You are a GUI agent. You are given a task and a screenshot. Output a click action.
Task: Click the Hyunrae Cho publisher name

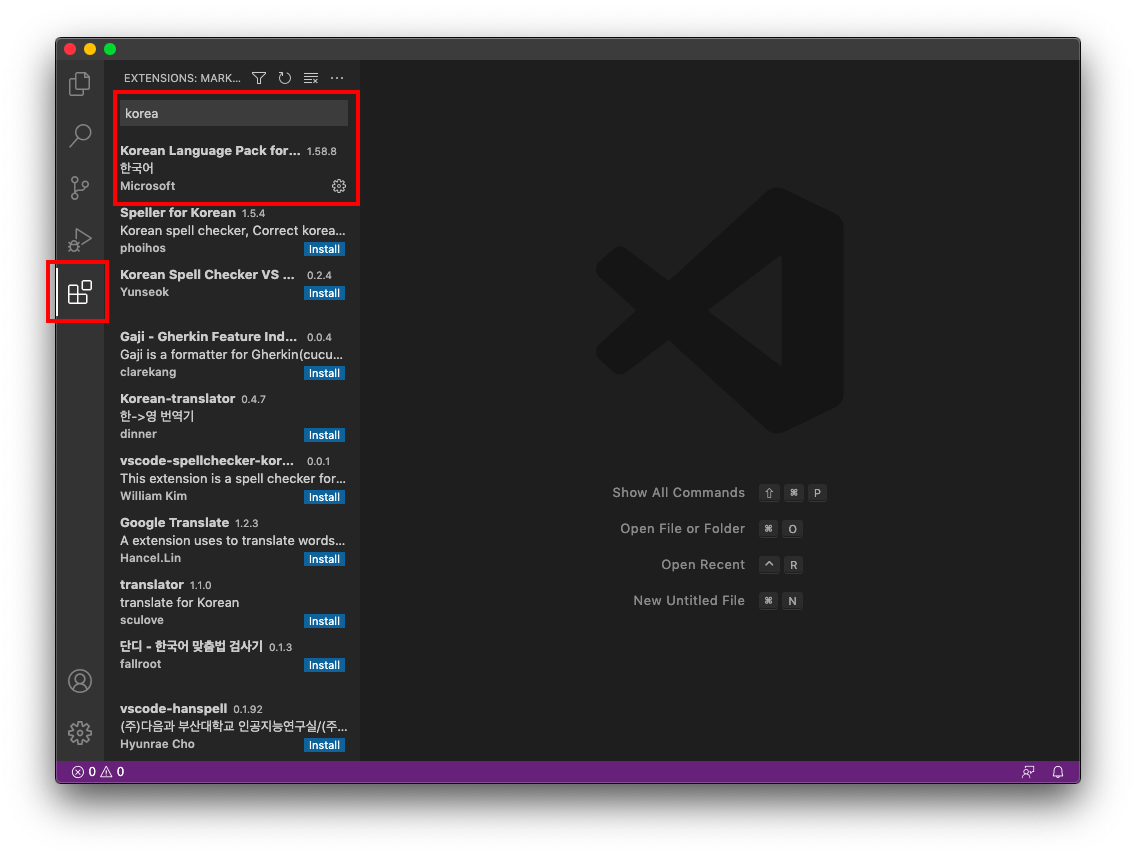157,744
